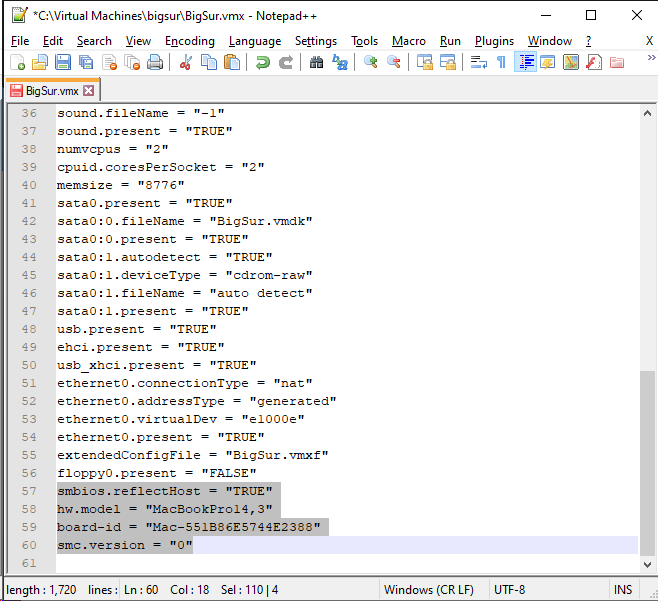Click the hw.model = "MacBookPro14,3" line
Image resolution: width=658 pixels, height=601 pixels.
click(x=165, y=509)
